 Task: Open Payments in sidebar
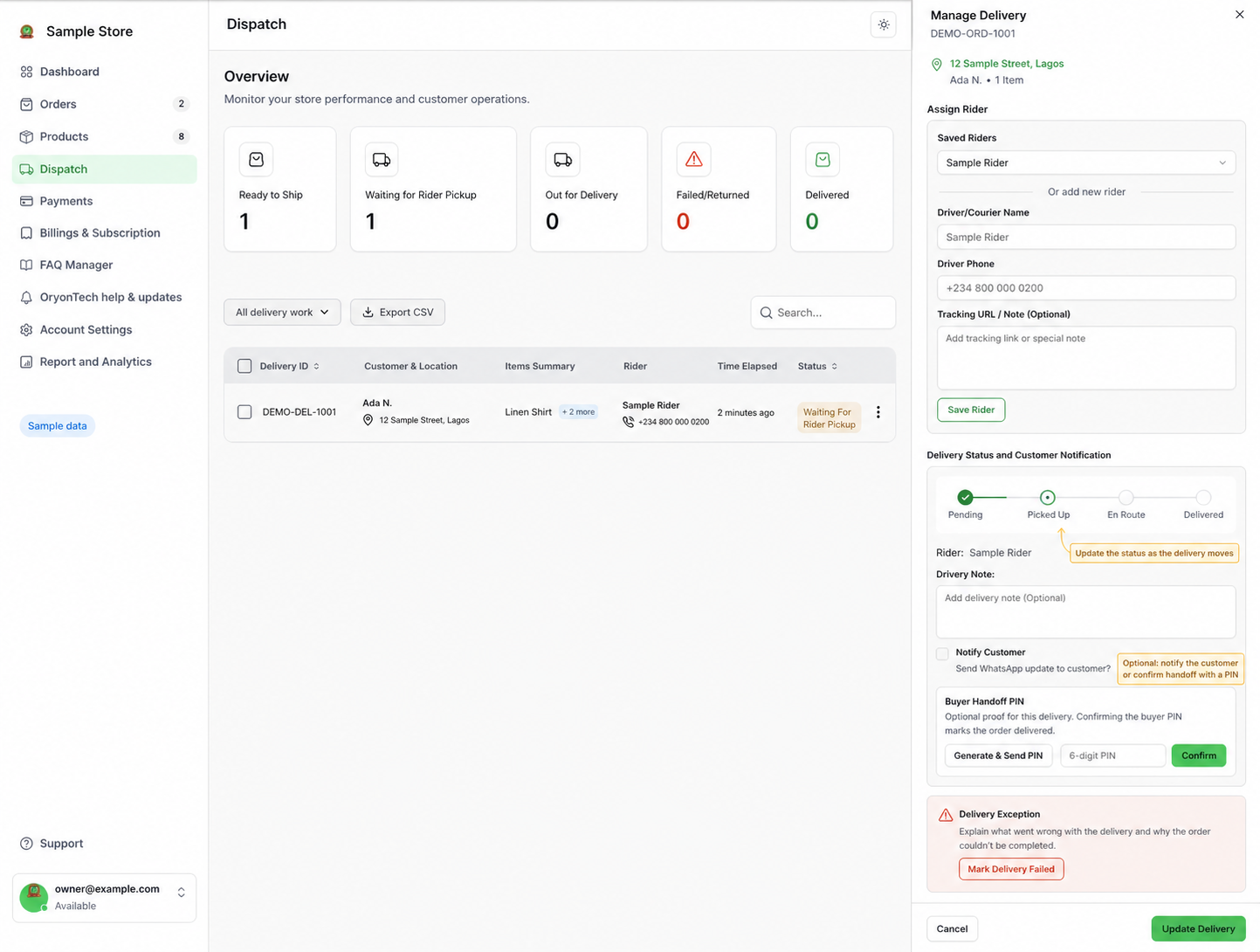click(x=105, y=201)
